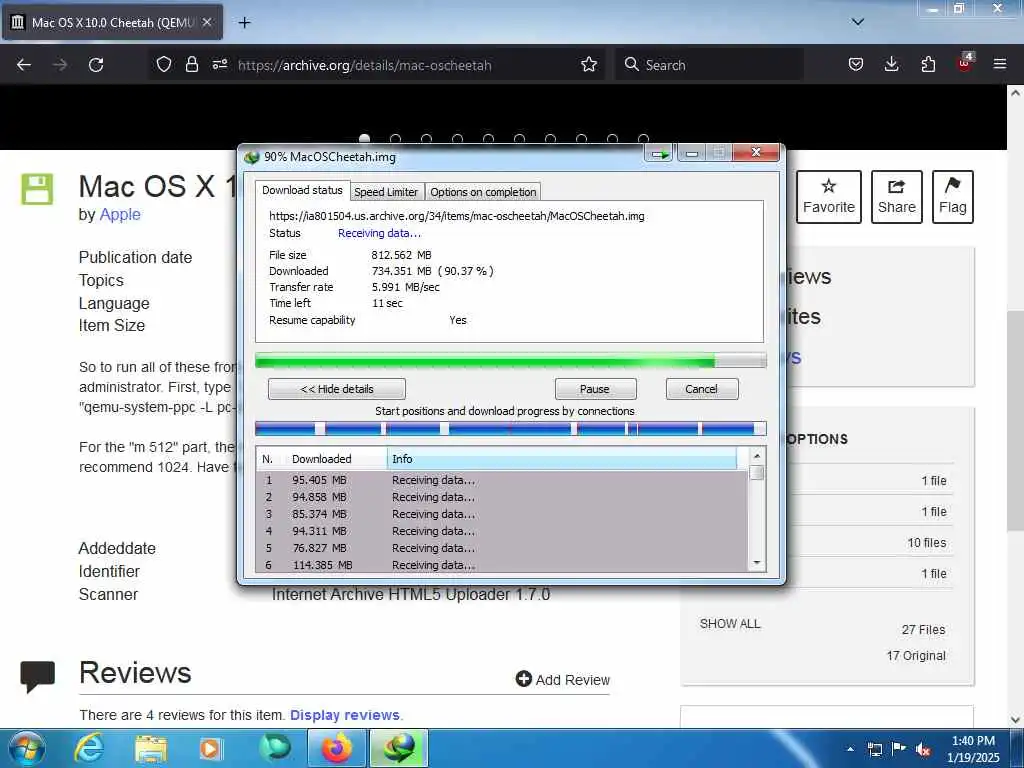Viewport: 1024px width, 768px height.
Task: Open Windows Start menu orb
Action: pos(26,748)
